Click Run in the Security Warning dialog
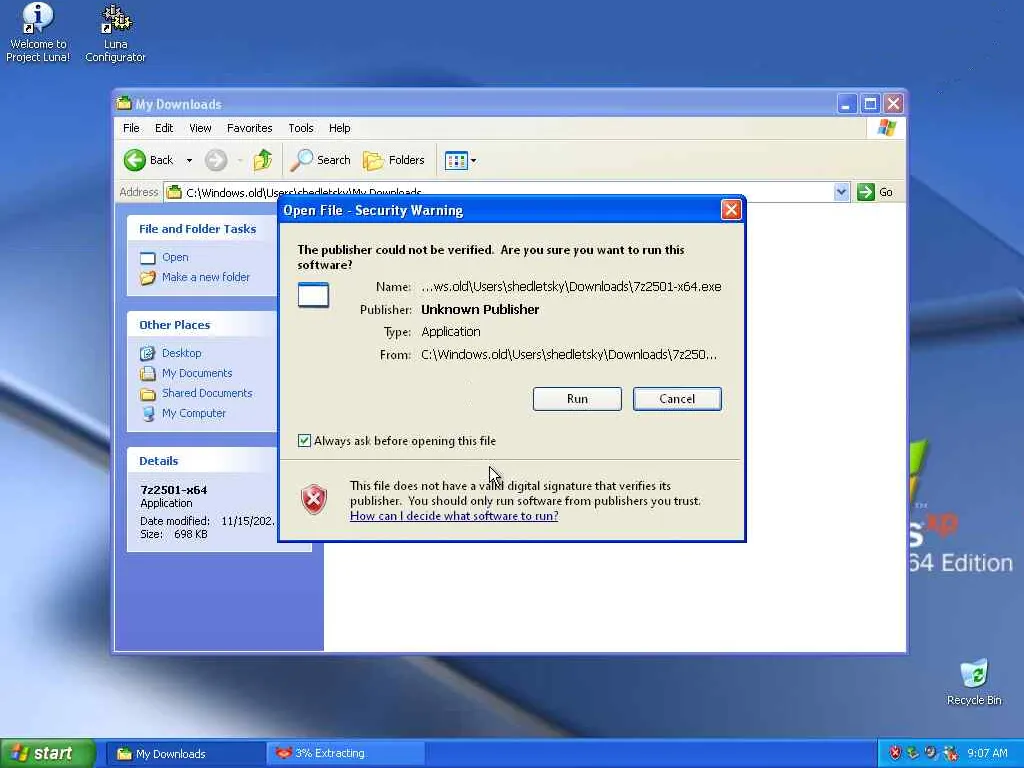Image resolution: width=1024 pixels, height=768 pixels. coord(577,399)
